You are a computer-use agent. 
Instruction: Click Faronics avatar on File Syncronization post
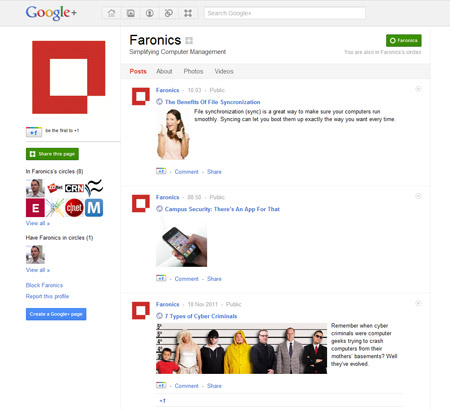click(141, 97)
